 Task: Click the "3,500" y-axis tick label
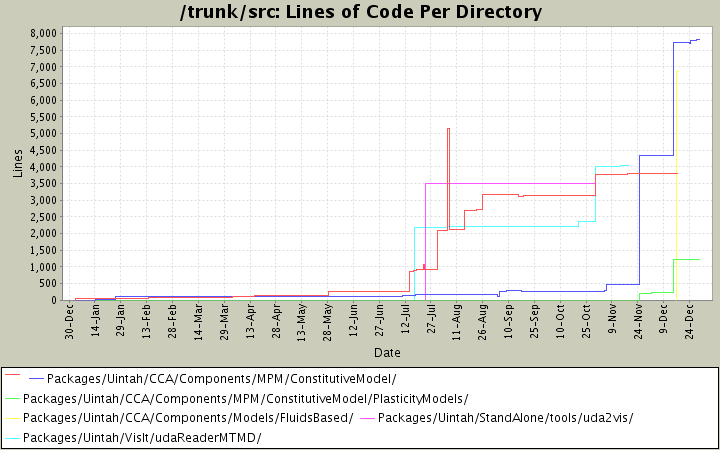(45, 183)
